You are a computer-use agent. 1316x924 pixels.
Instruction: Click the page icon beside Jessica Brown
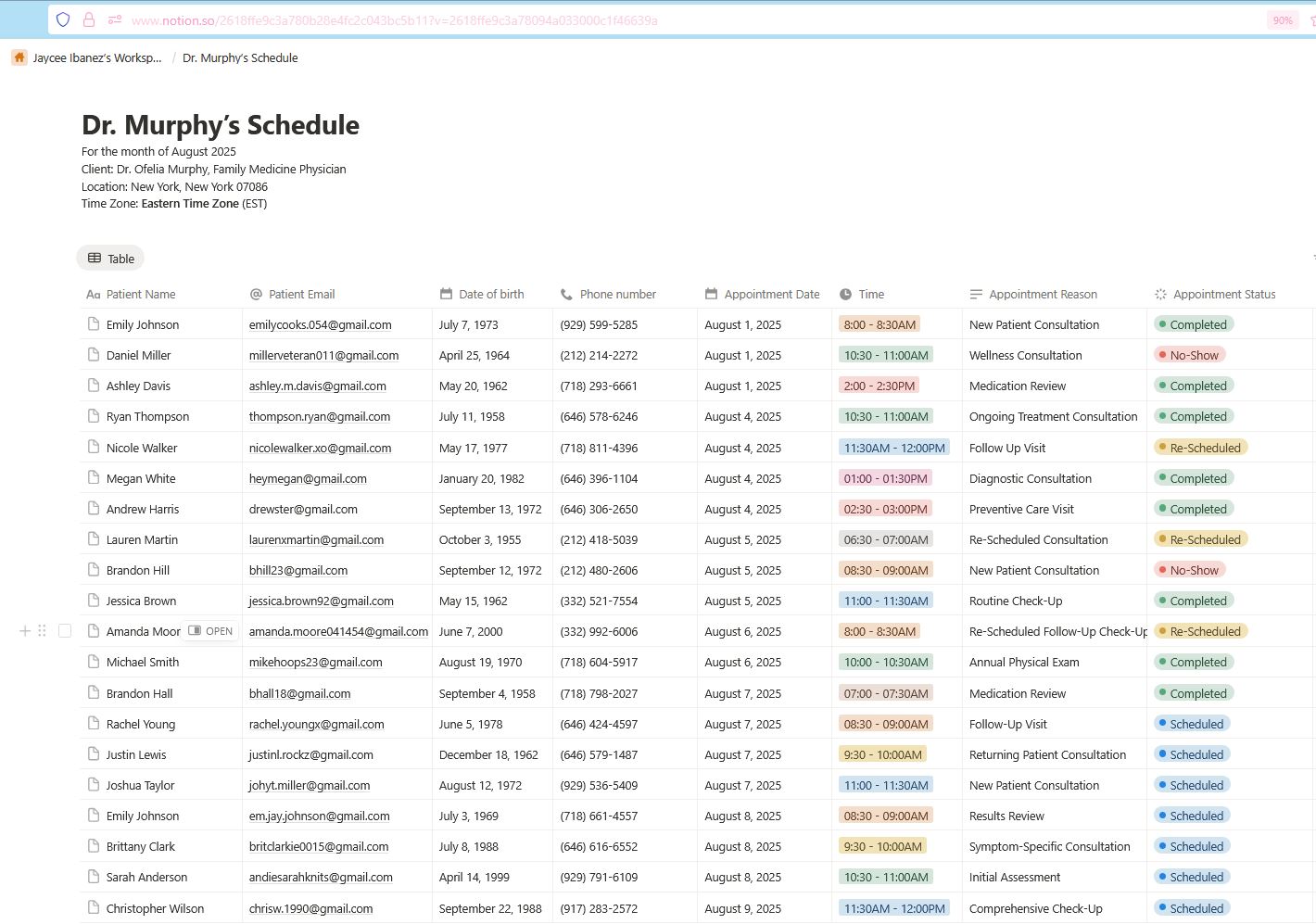pyautogui.click(x=94, y=600)
